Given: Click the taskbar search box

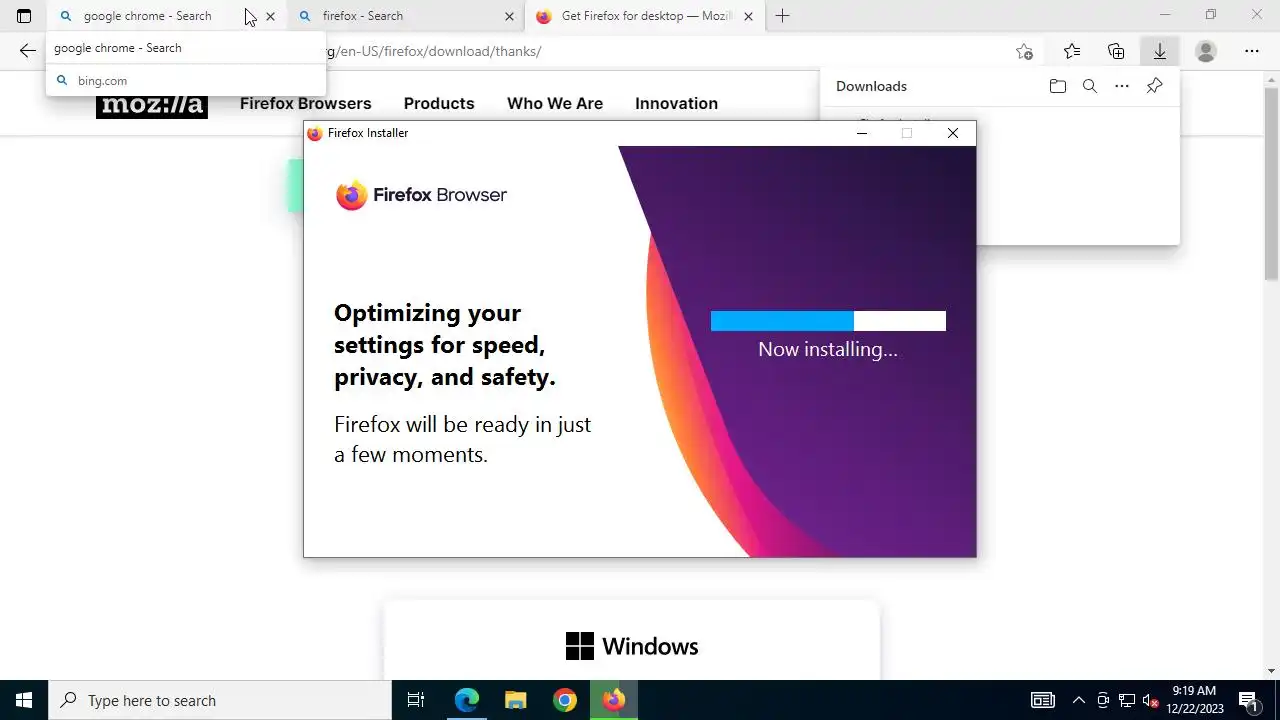Looking at the screenshot, I should point(220,700).
